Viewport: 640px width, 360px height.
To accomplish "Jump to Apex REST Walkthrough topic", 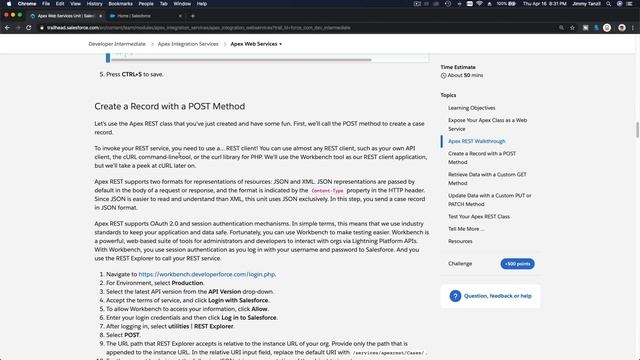I will [476, 141].
